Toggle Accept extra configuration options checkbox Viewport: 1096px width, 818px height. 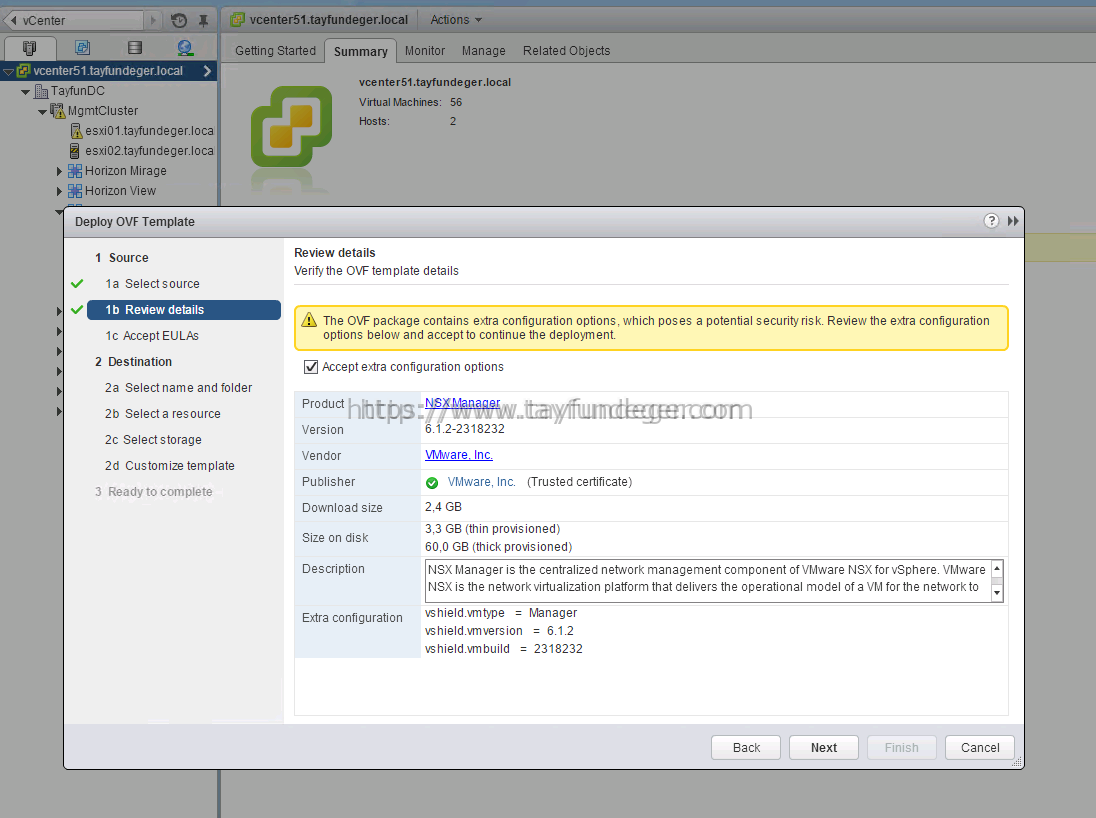tap(311, 367)
